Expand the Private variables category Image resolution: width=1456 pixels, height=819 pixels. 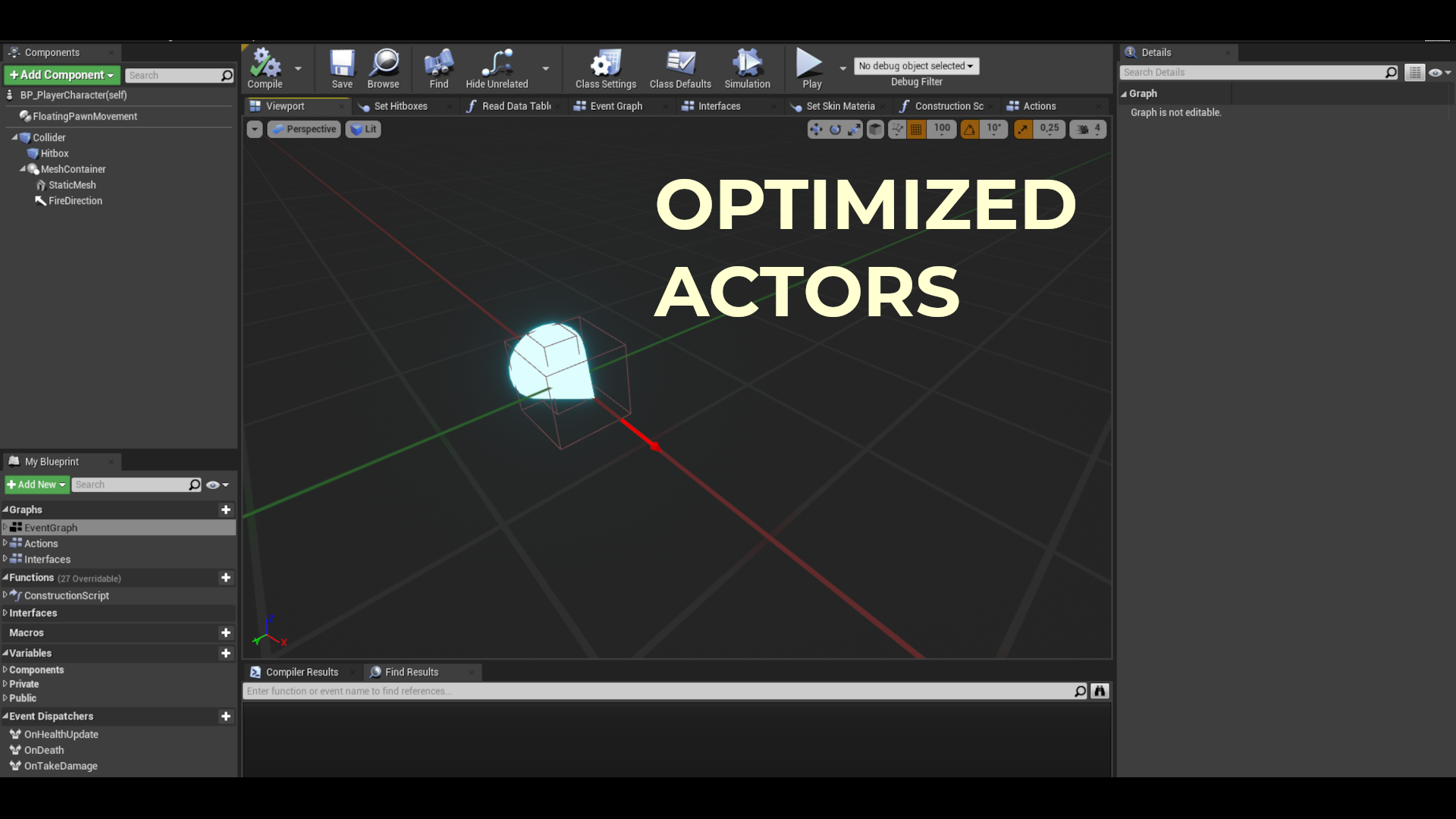point(6,684)
